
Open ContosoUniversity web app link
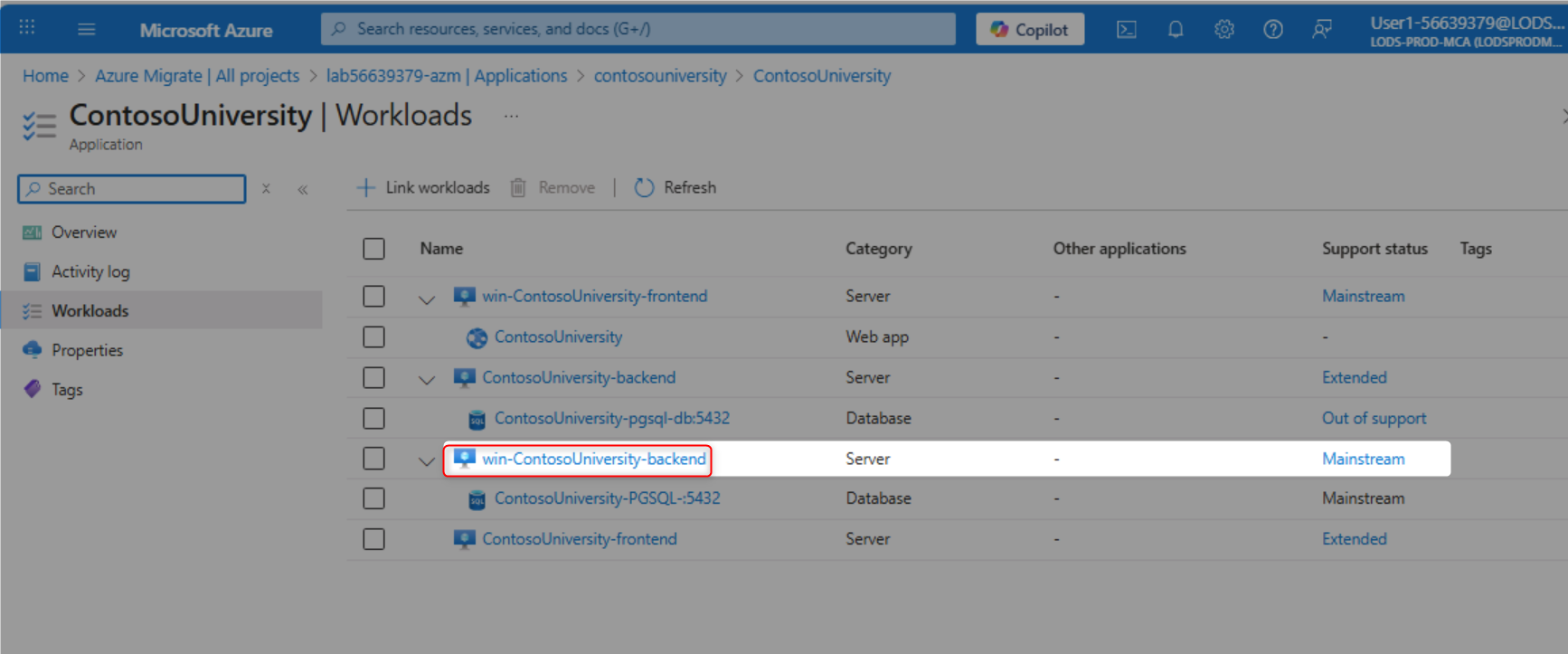(x=558, y=336)
